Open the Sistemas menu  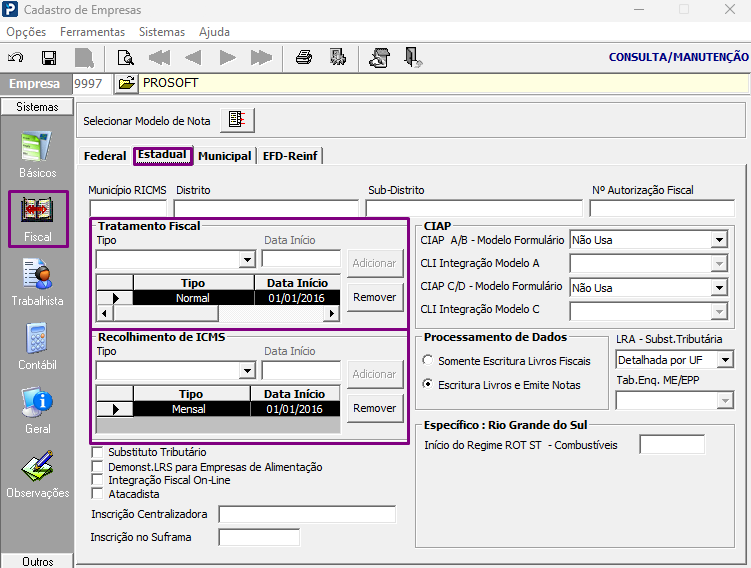click(x=162, y=32)
